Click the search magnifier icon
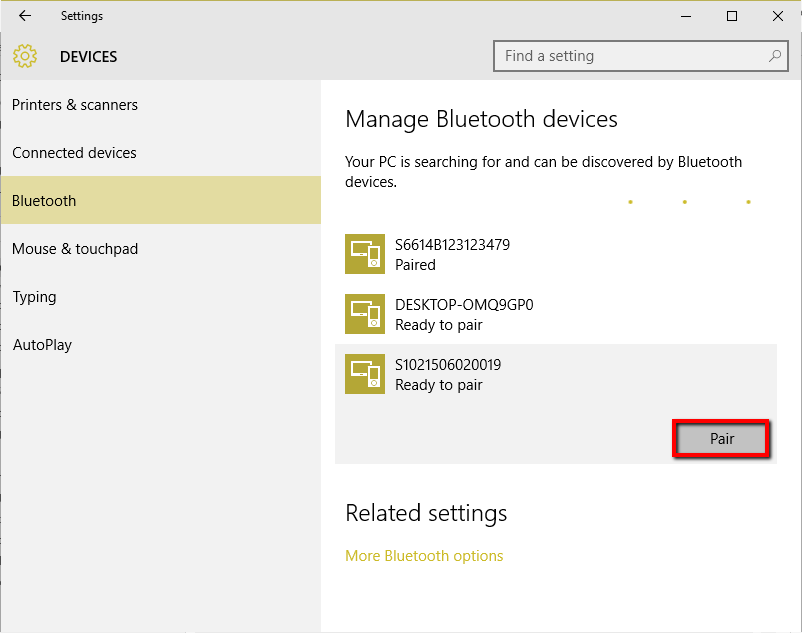 (x=775, y=56)
